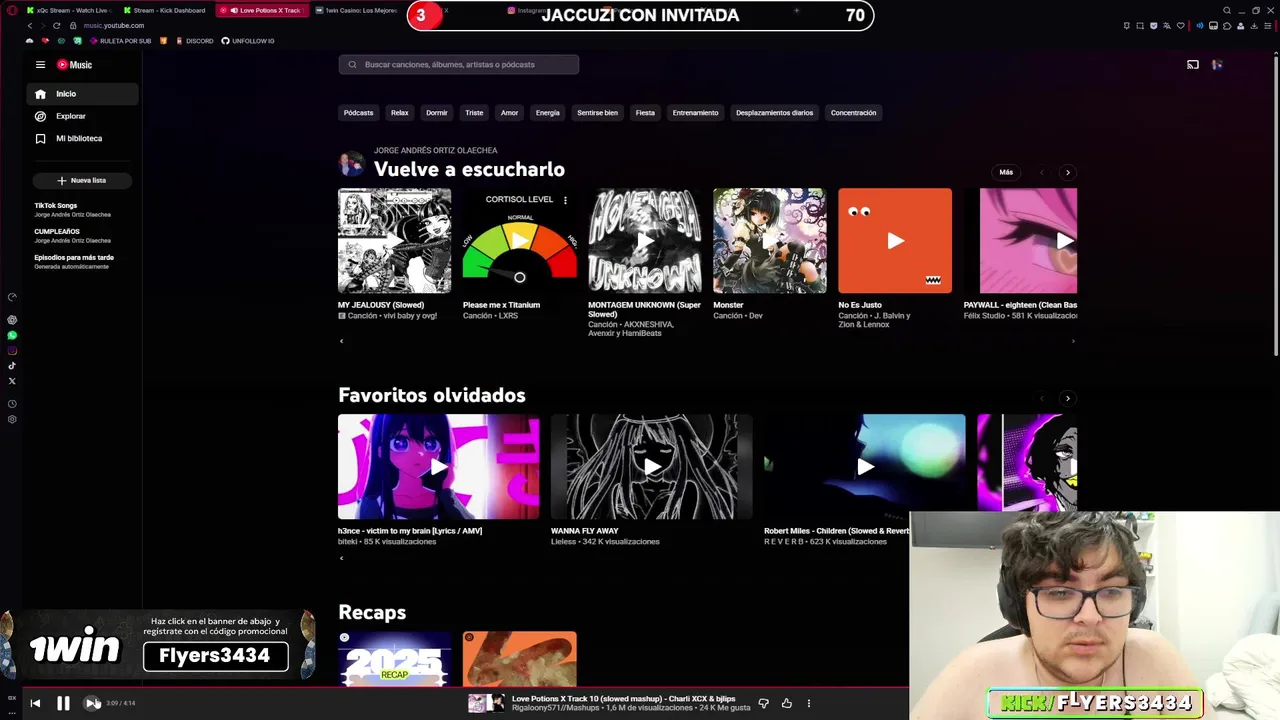Skip to previous track in player bar

tap(35, 703)
